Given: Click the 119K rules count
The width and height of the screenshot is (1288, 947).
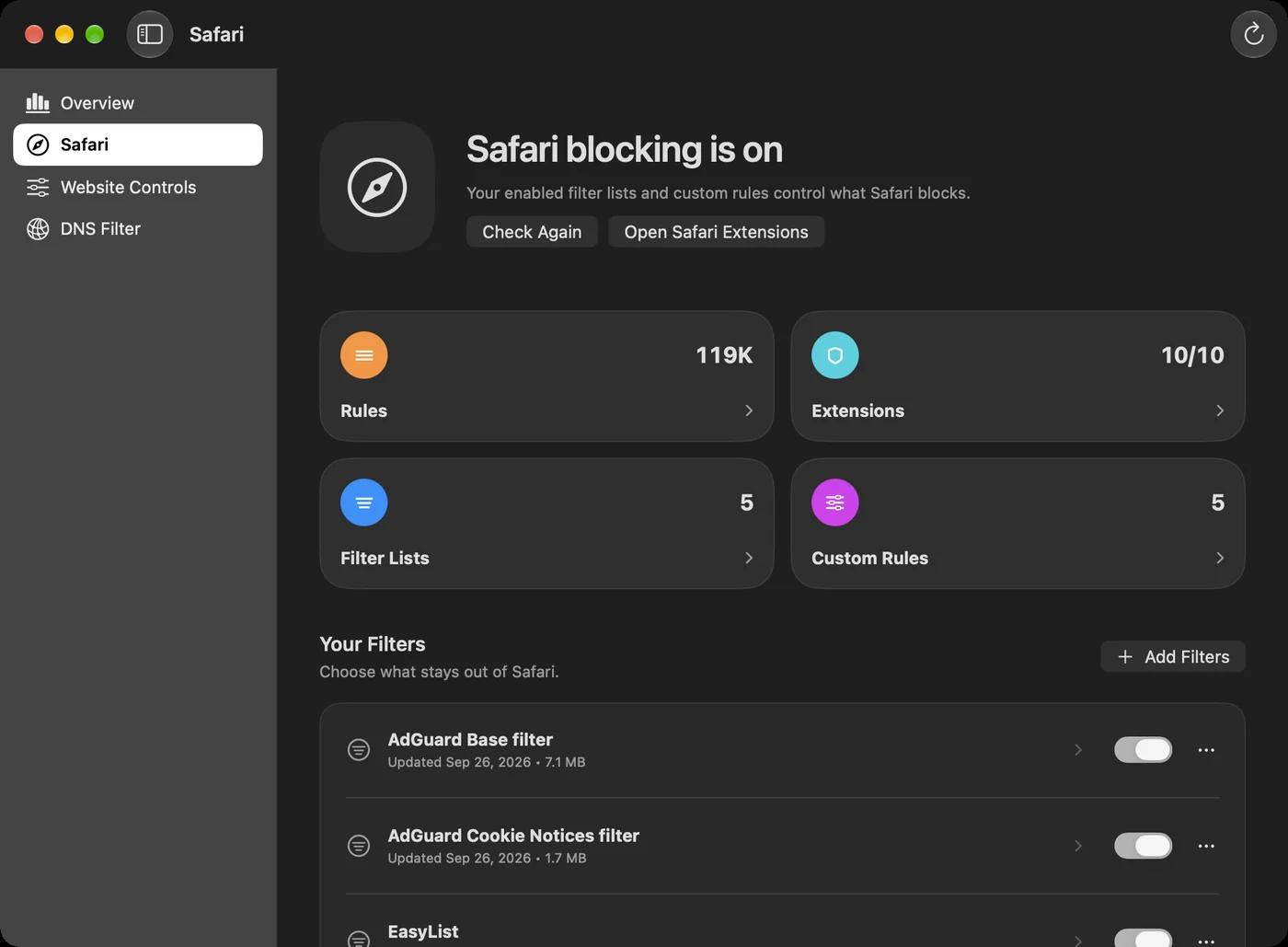Looking at the screenshot, I should click(x=724, y=355).
